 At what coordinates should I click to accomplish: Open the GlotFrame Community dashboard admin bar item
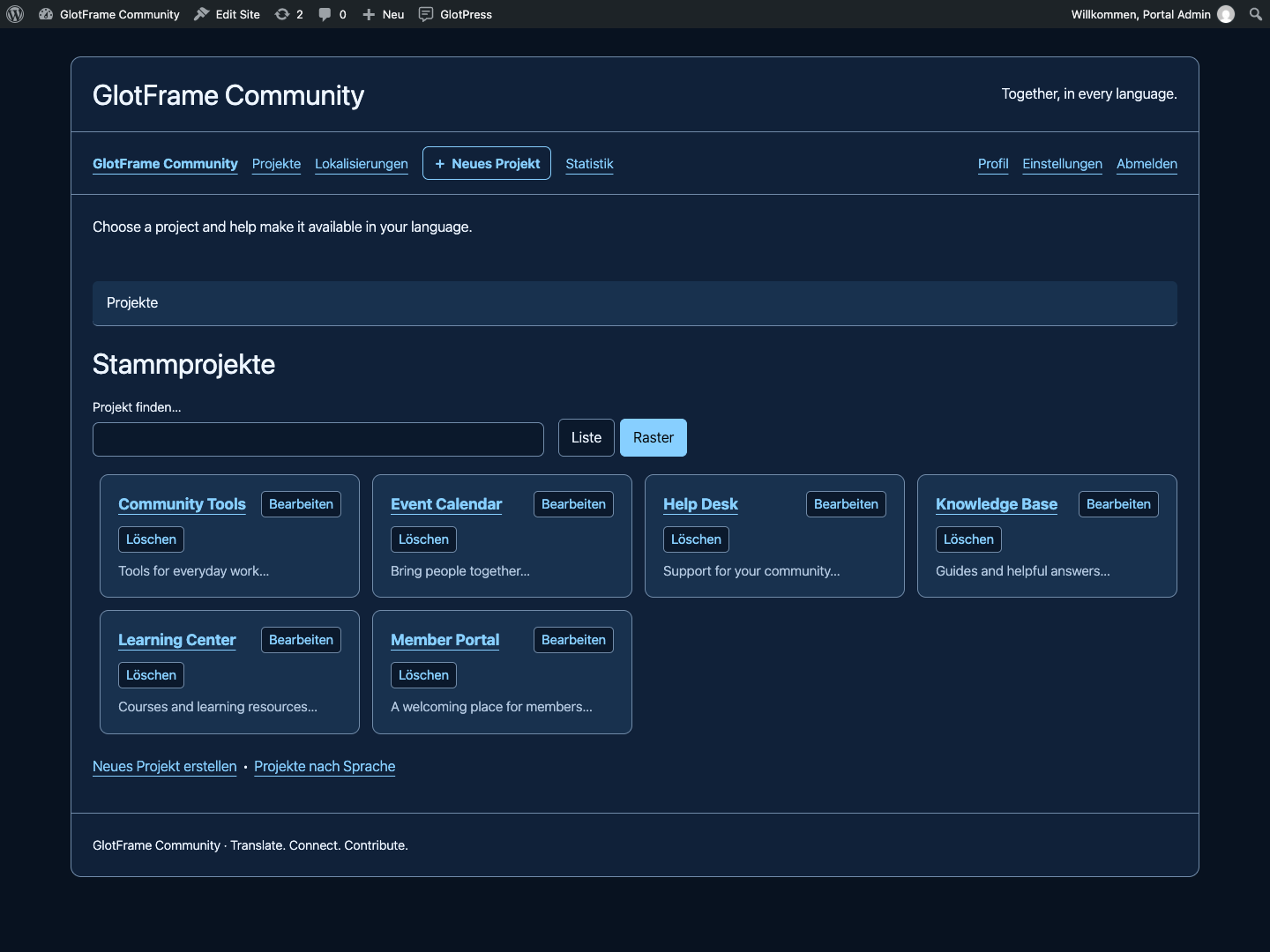109,14
